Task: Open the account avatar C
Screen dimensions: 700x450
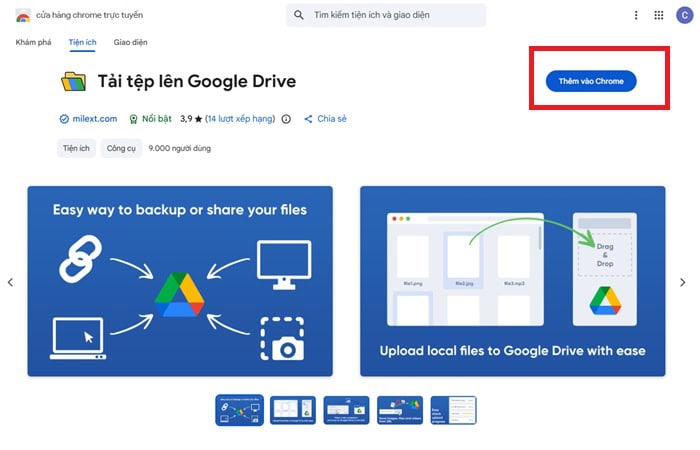Action: [x=684, y=15]
